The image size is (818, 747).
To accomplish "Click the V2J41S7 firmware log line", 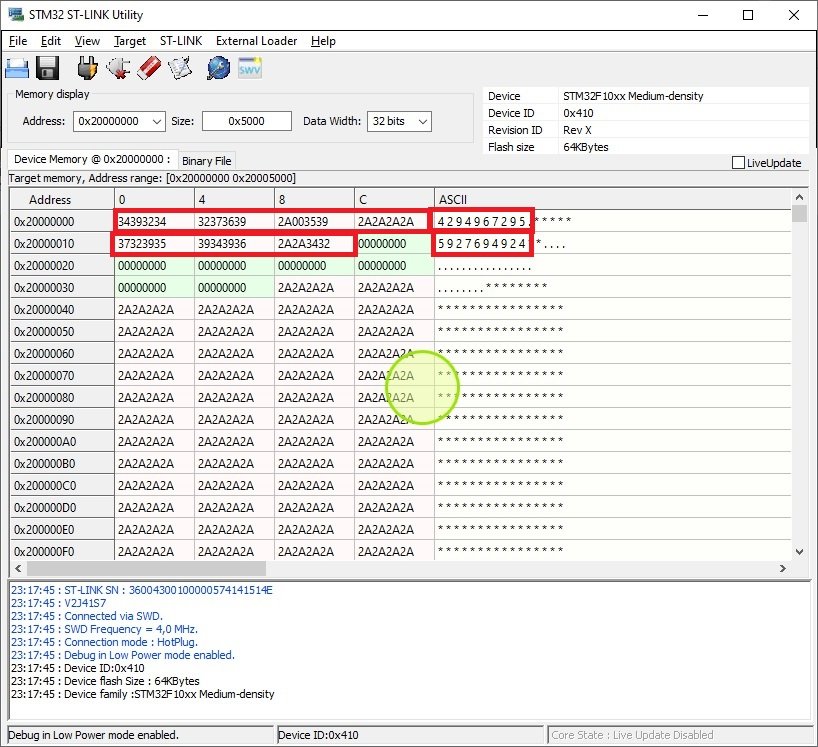I will 58,603.
